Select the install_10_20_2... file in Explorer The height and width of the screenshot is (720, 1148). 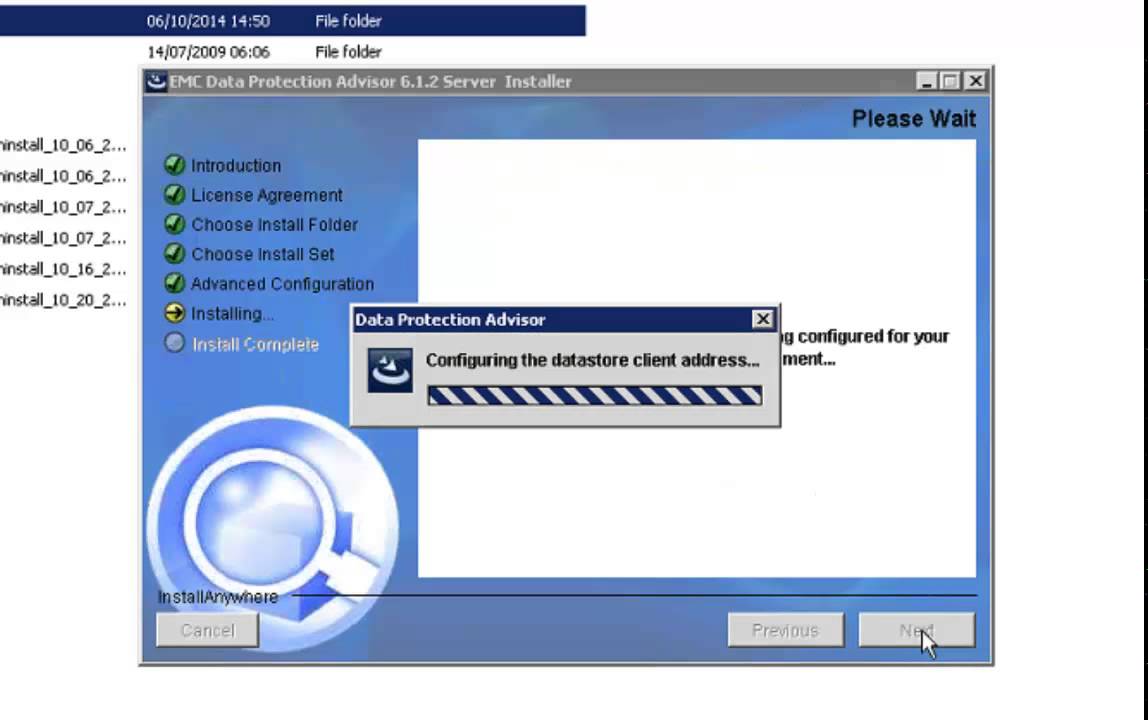click(63, 300)
